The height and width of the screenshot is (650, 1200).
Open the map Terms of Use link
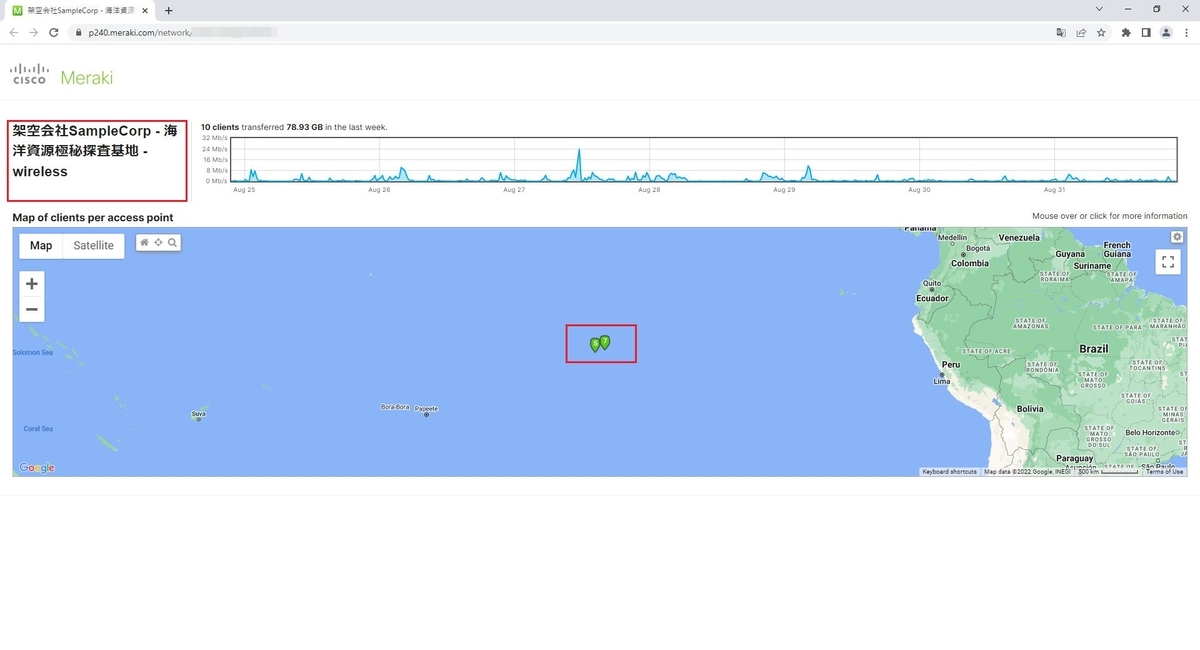click(1164, 471)
